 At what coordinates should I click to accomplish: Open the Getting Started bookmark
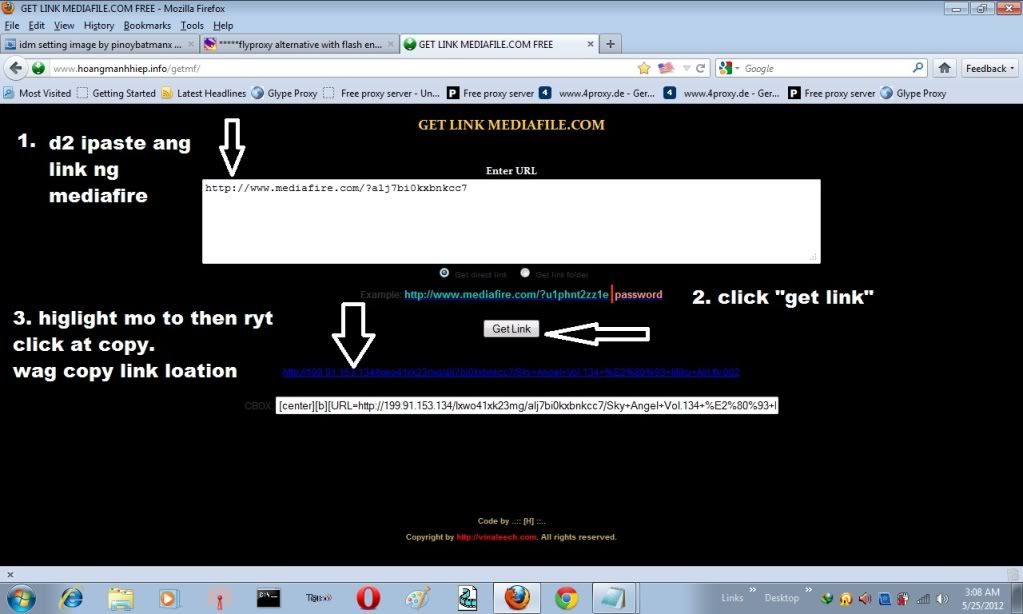[x=116, y=93]
